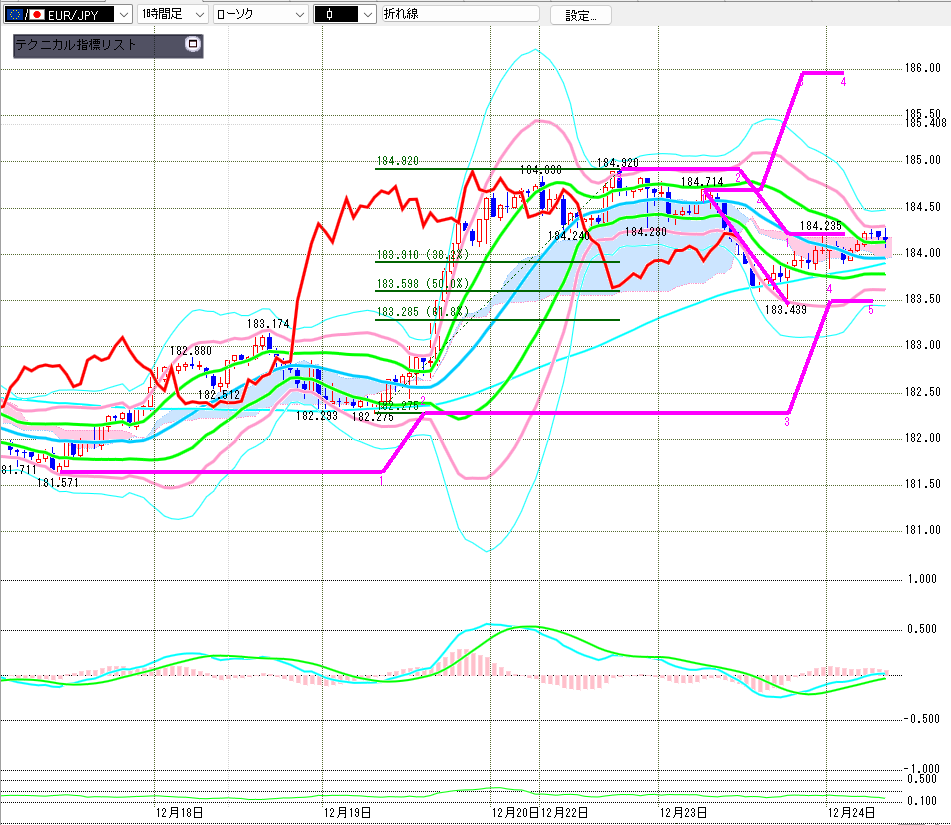Click the 183.598 (50.0%) Fibonacci level label
Screen dimensions: 951x825
422,284
